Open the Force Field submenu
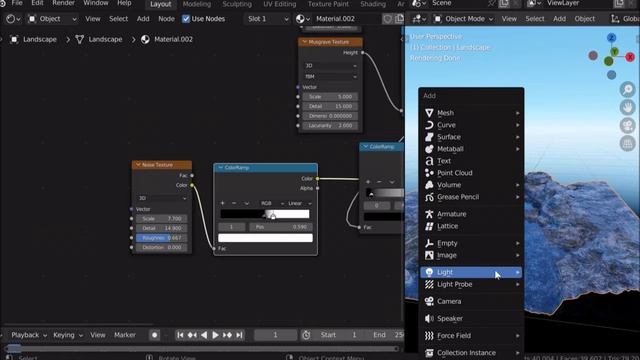The image size is (640, 360). point(471,336)
